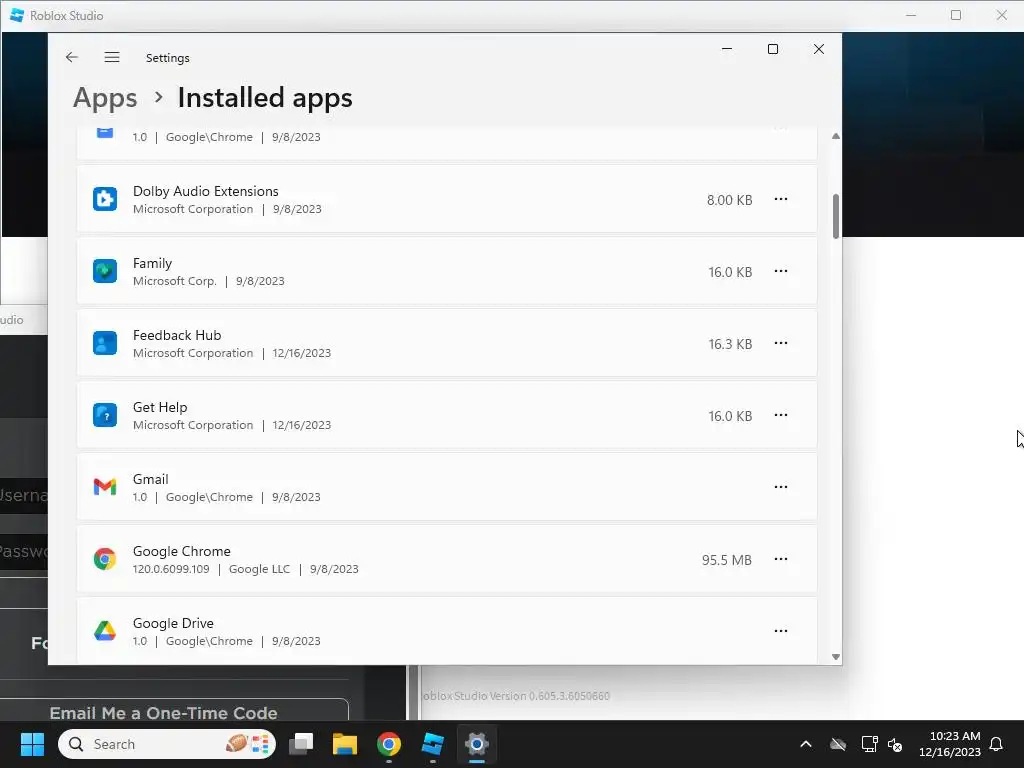This screenshot has height=768, width=1024.
Task: Click the scrollbar down arrow in Settings
Action: (x=836, y=657)
